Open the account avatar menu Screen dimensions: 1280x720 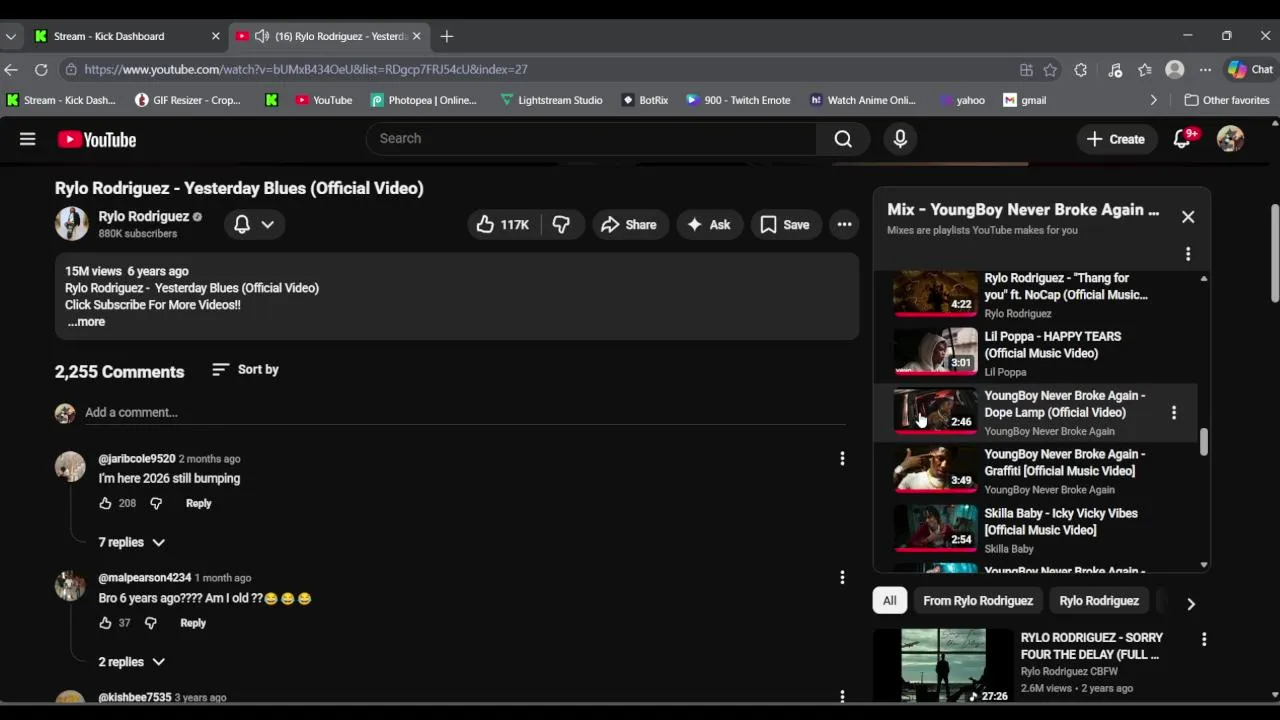click(x=1230, y=139)
